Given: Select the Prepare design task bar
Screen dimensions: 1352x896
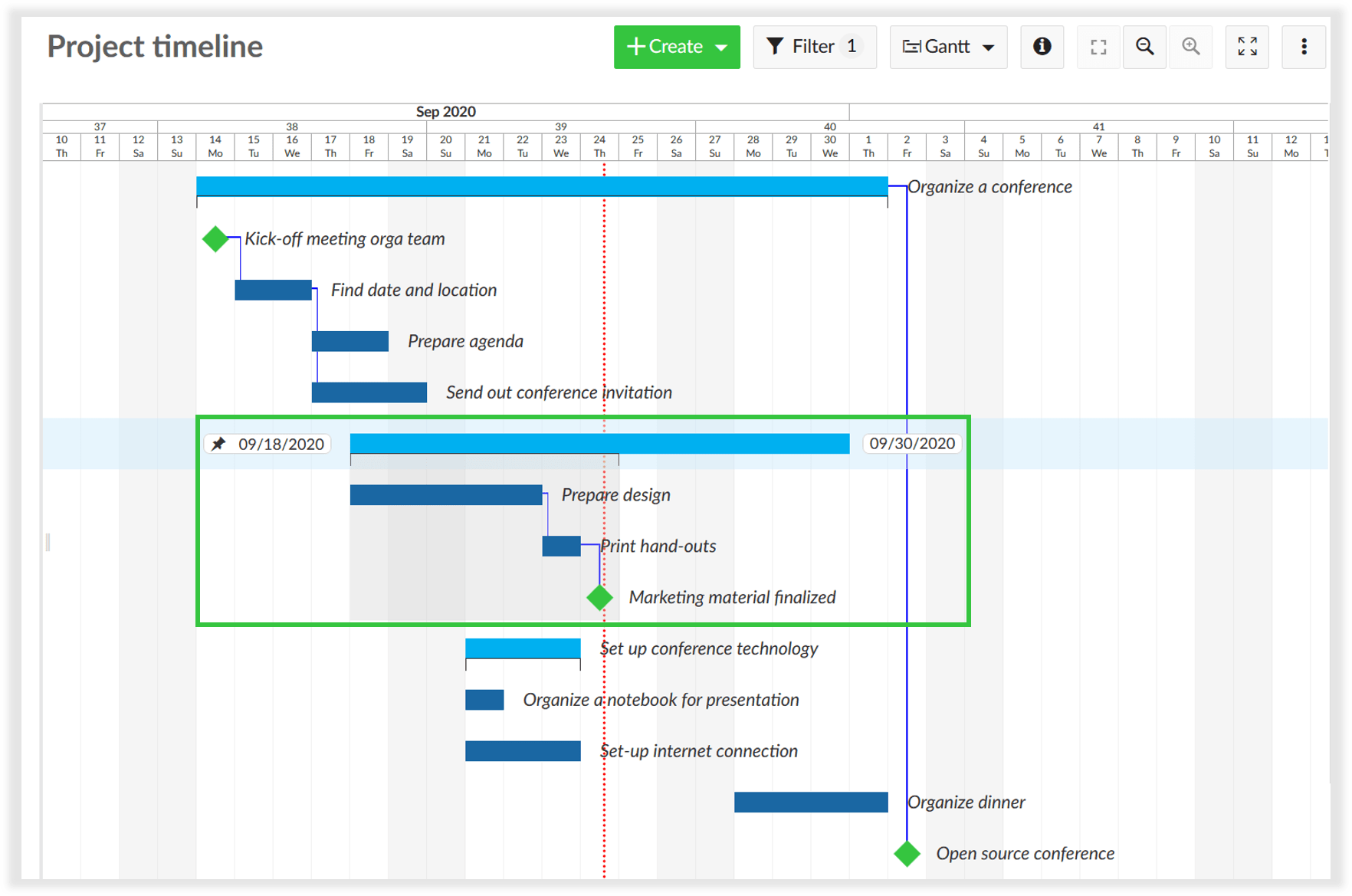Looking at the screenshot, I should point(447,495).
